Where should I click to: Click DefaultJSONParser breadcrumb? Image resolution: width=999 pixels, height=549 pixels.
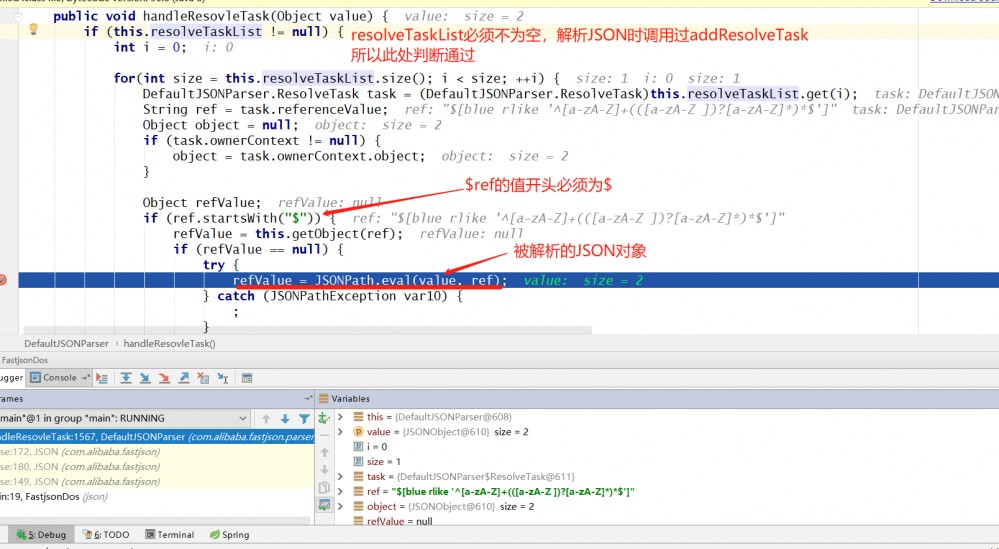click(x=66, y=343)
